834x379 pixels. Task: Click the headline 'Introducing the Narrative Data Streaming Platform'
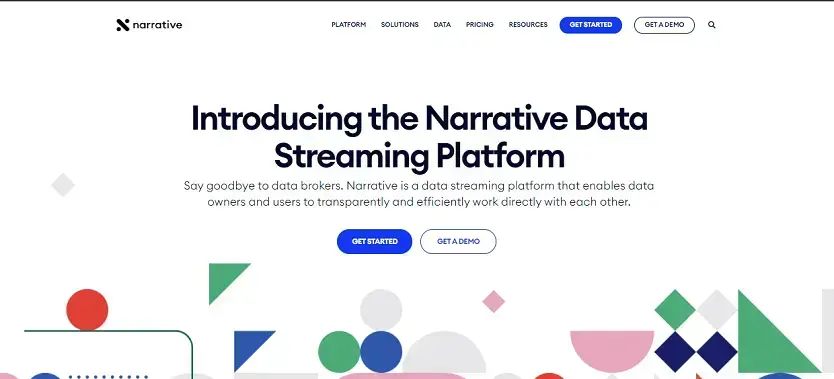[419, 137]
